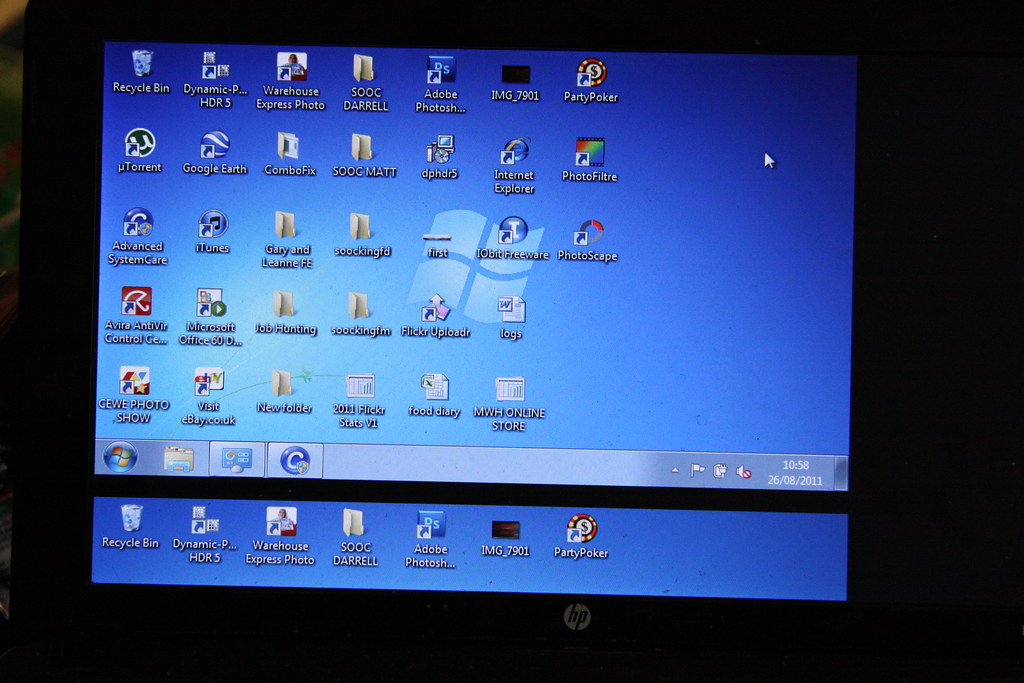1024x683 pixels.
Task: Select the Flickr Uploadr desktop icon
Action: tap(435, 309)
